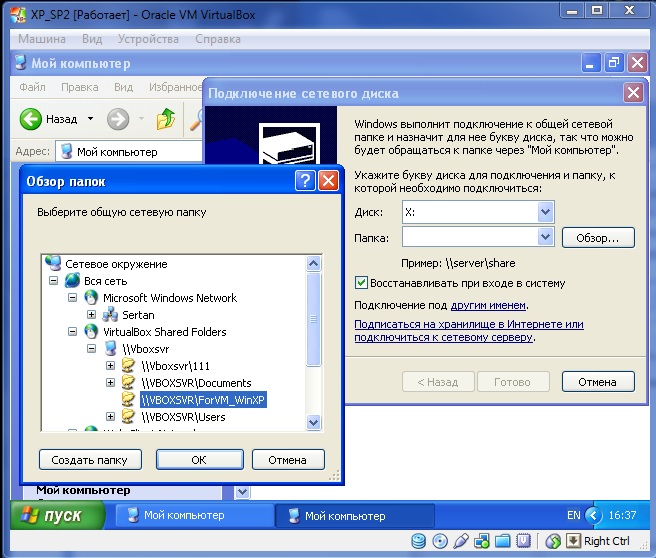Click the address bar Мой компьютер field
Image resolution: width=656 pixels, height=558 pixels.
coord(129,151)
